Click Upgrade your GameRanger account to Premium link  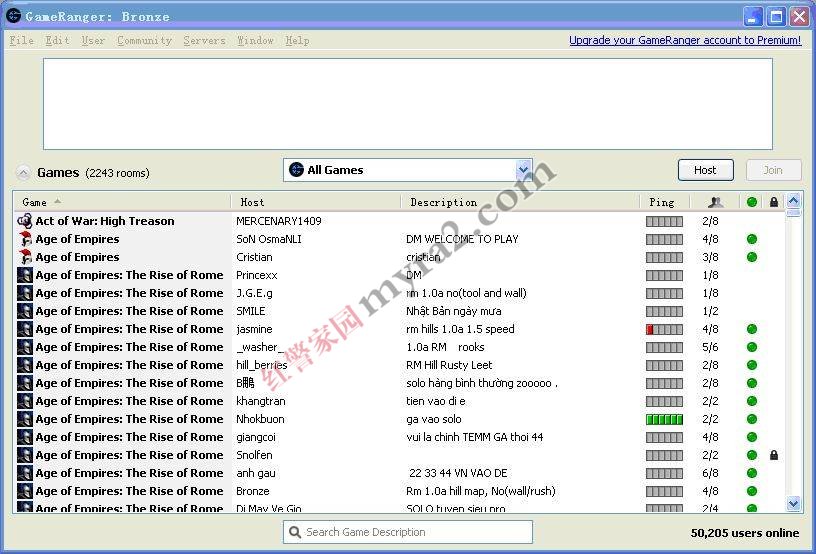click(x=685, y=40)
